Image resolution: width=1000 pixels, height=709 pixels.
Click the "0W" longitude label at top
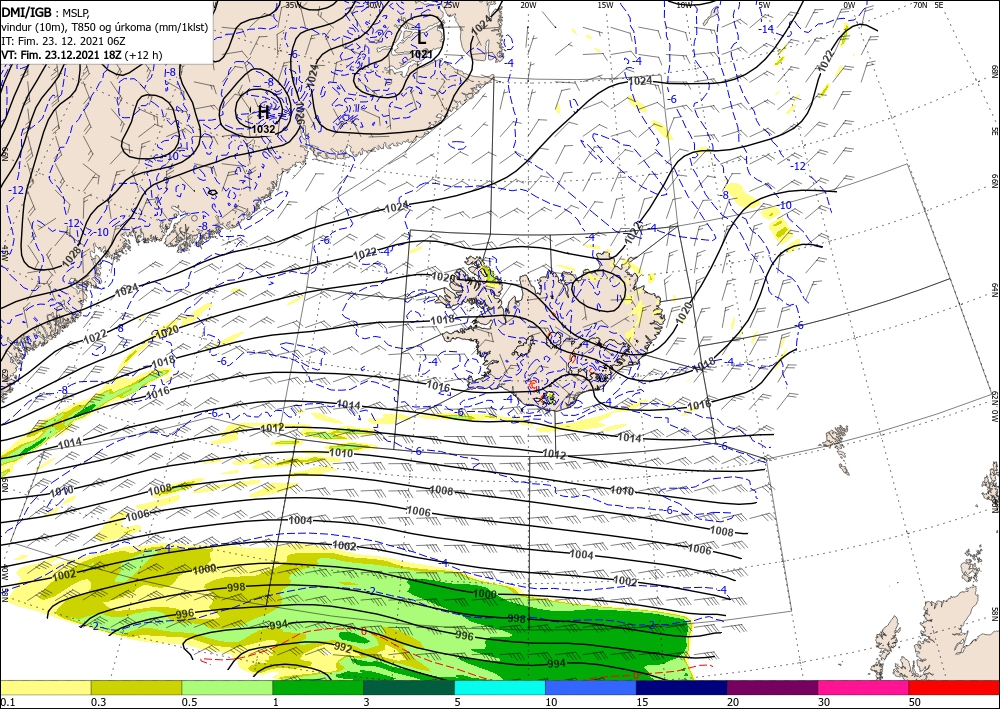[x=849, y=5]
